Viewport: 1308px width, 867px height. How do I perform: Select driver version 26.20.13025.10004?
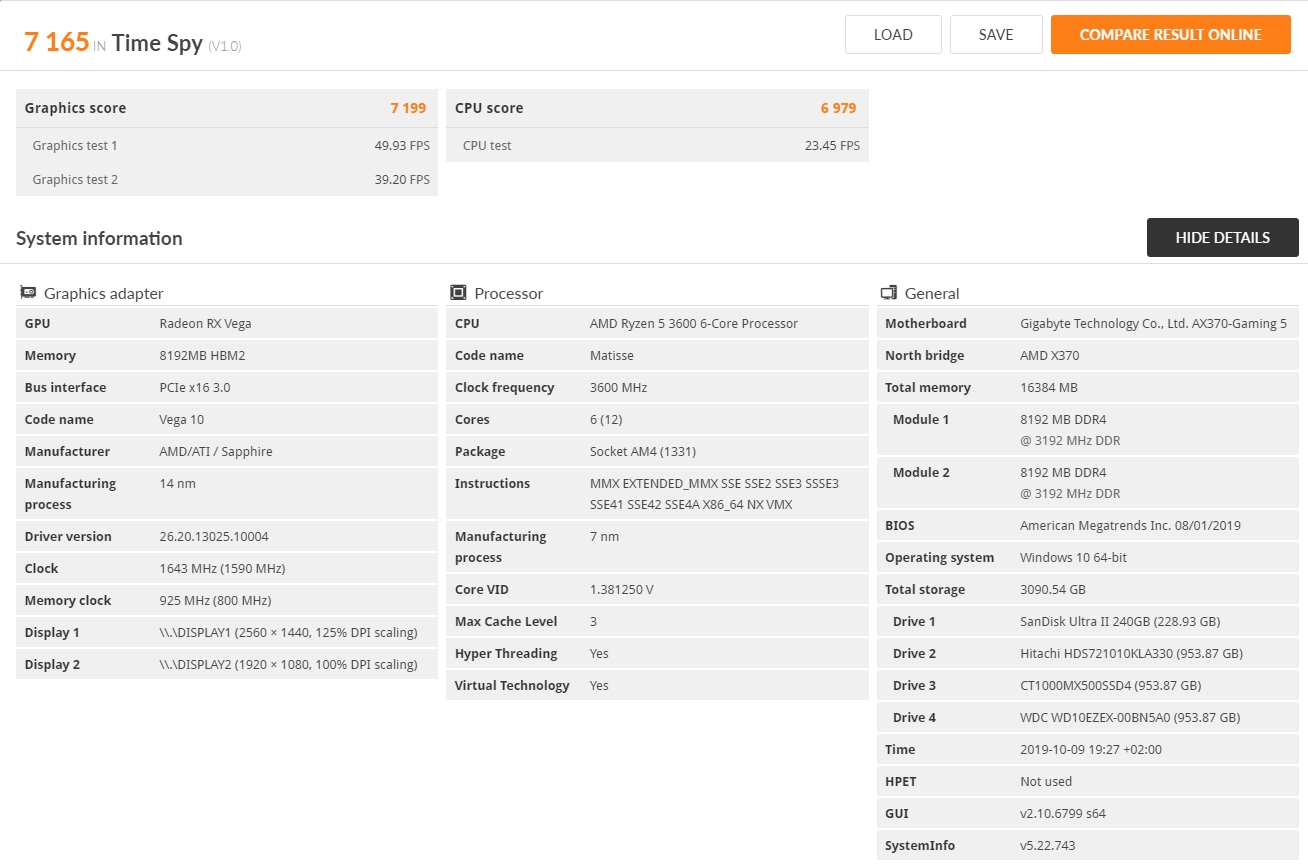point(214,536)
